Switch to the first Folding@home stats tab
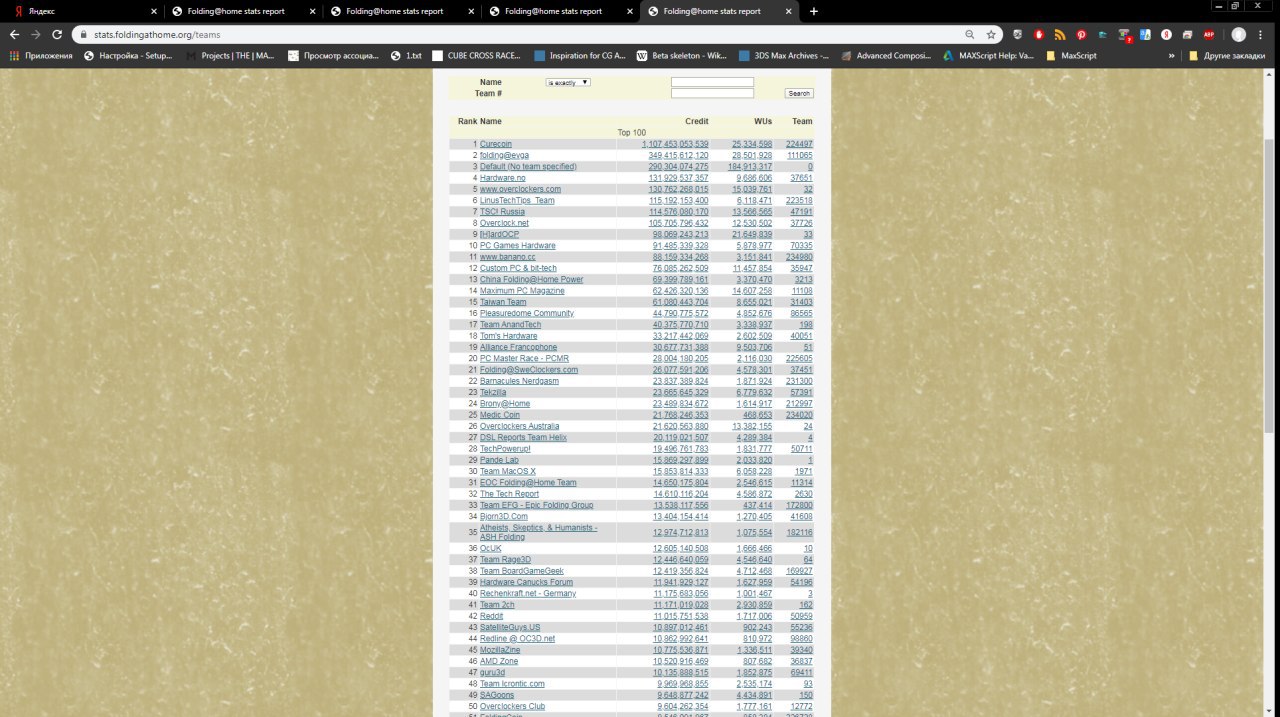The height and width of the screenshot is (717, 1280). (242, 11)
